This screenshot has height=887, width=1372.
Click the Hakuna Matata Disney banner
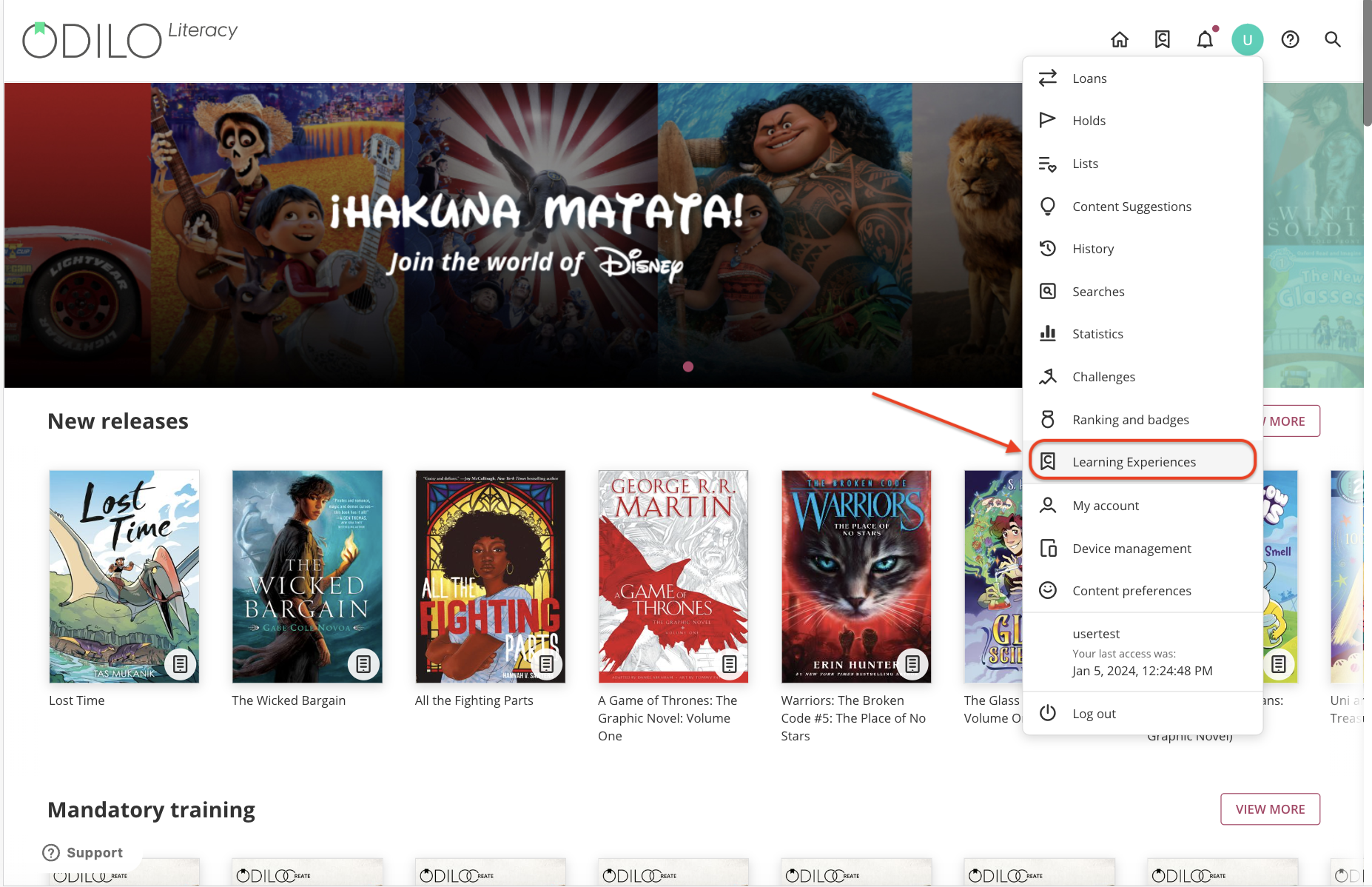tap(513, 235)
